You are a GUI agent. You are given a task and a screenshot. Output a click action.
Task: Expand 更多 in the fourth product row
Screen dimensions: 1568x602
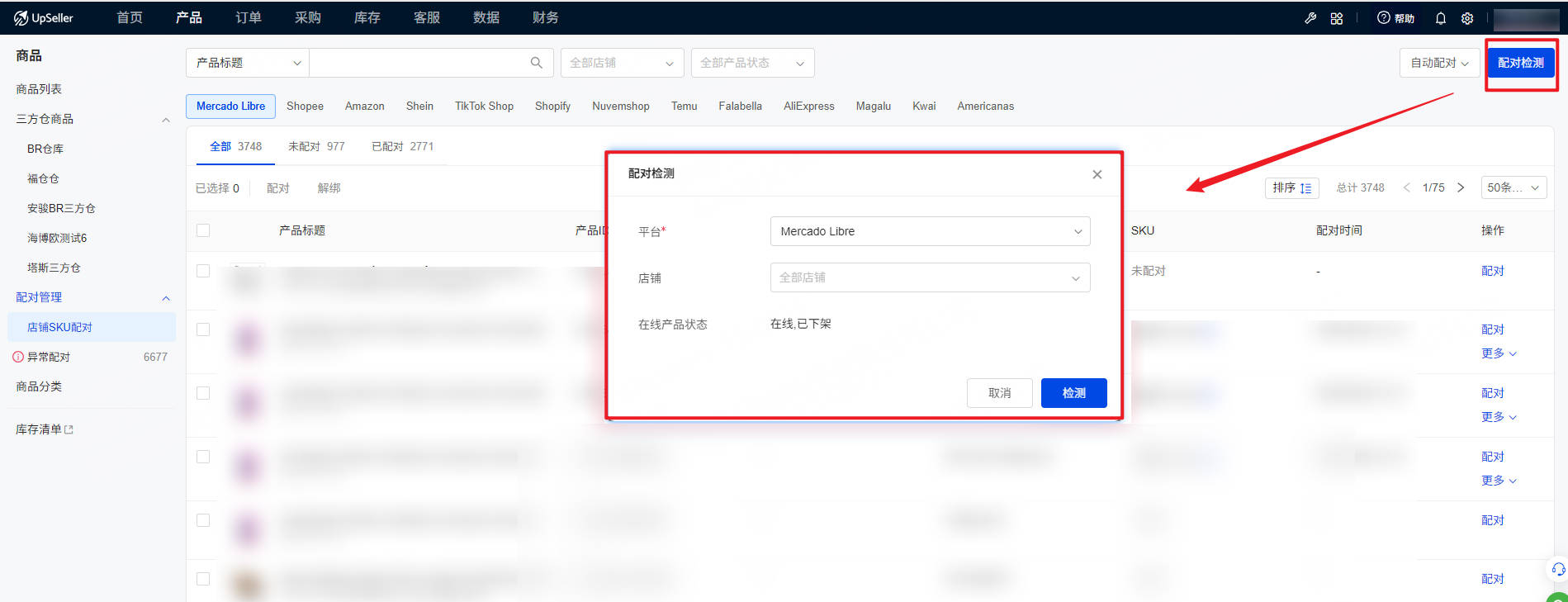click(1499, 481)
